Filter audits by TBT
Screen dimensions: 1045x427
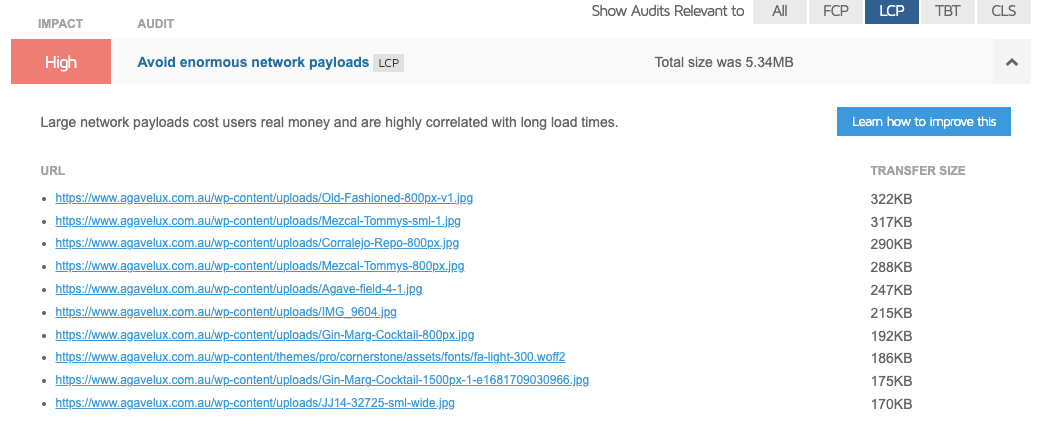[948, 12]
